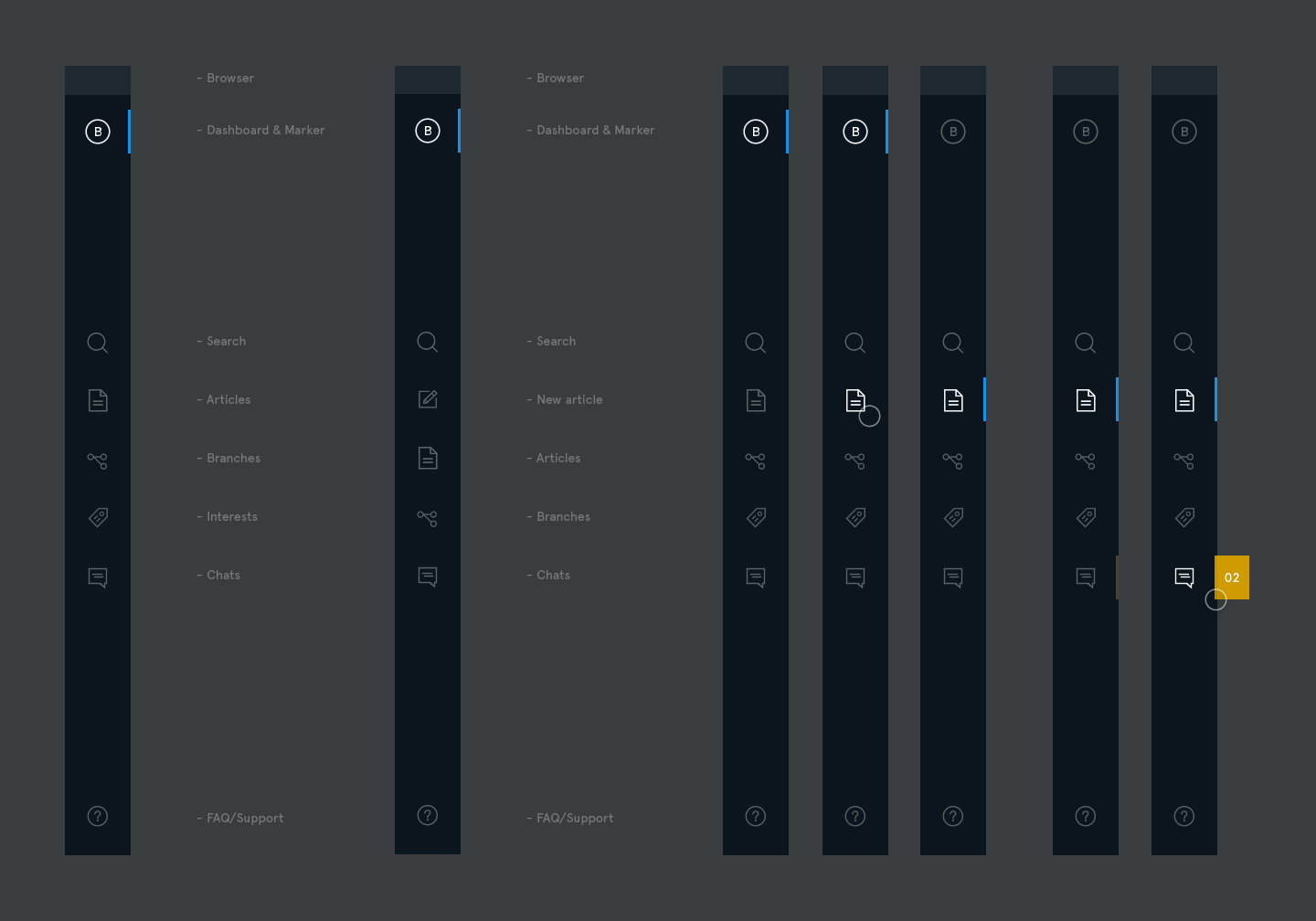This screenshot has width=1316, height=921.
Task: Open Articles document icon below the pencil icon
Action: click(x=428, y=458)
